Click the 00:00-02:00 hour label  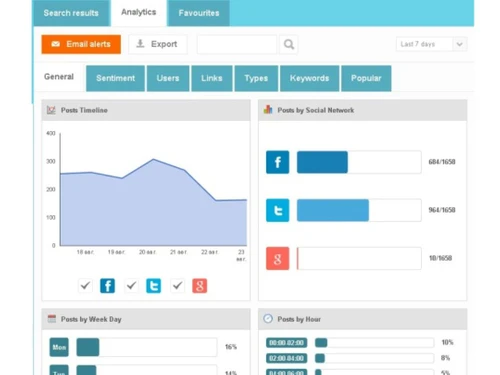click(286, 343)
